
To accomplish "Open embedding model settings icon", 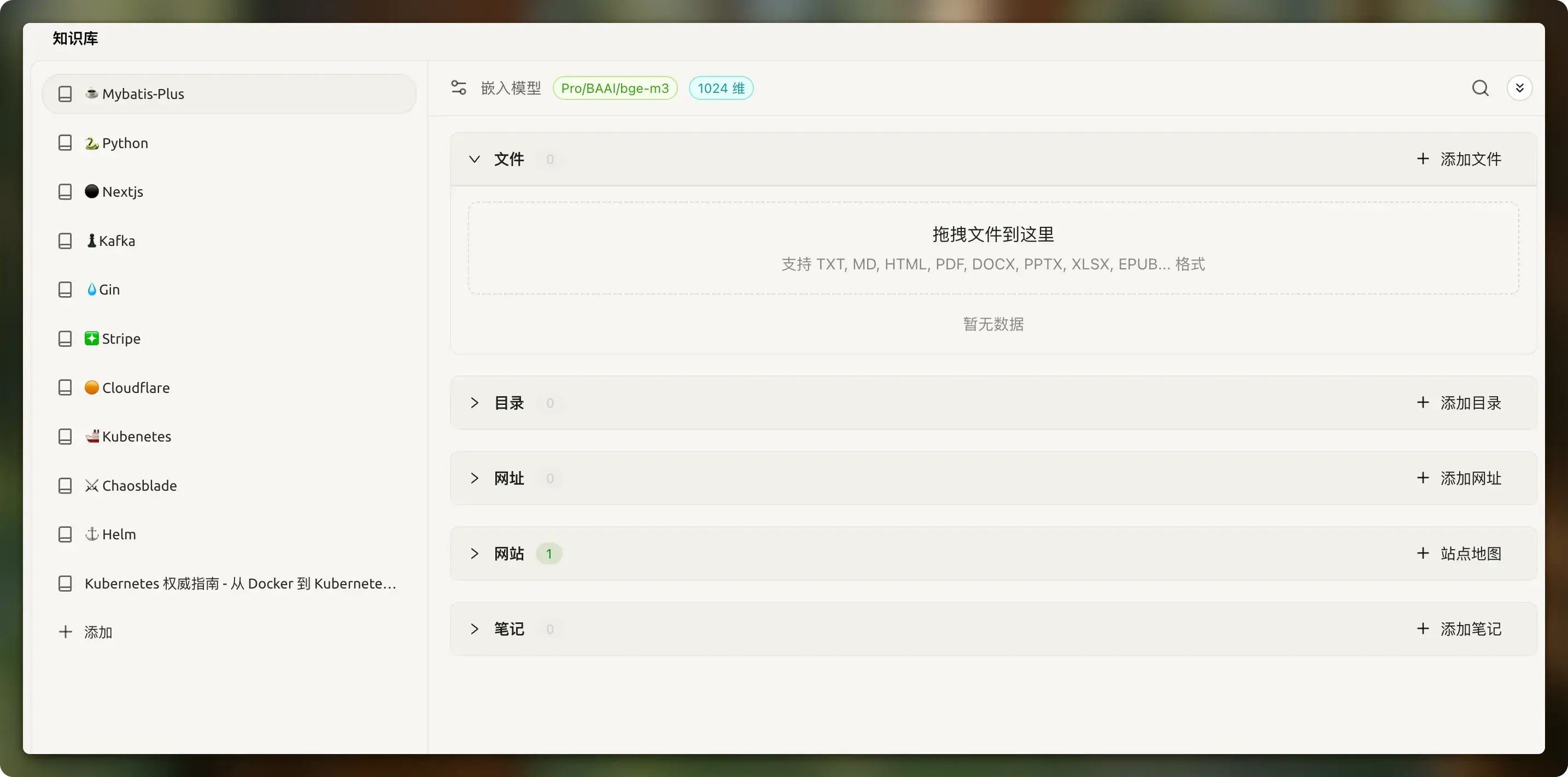I will click(458, 88).
